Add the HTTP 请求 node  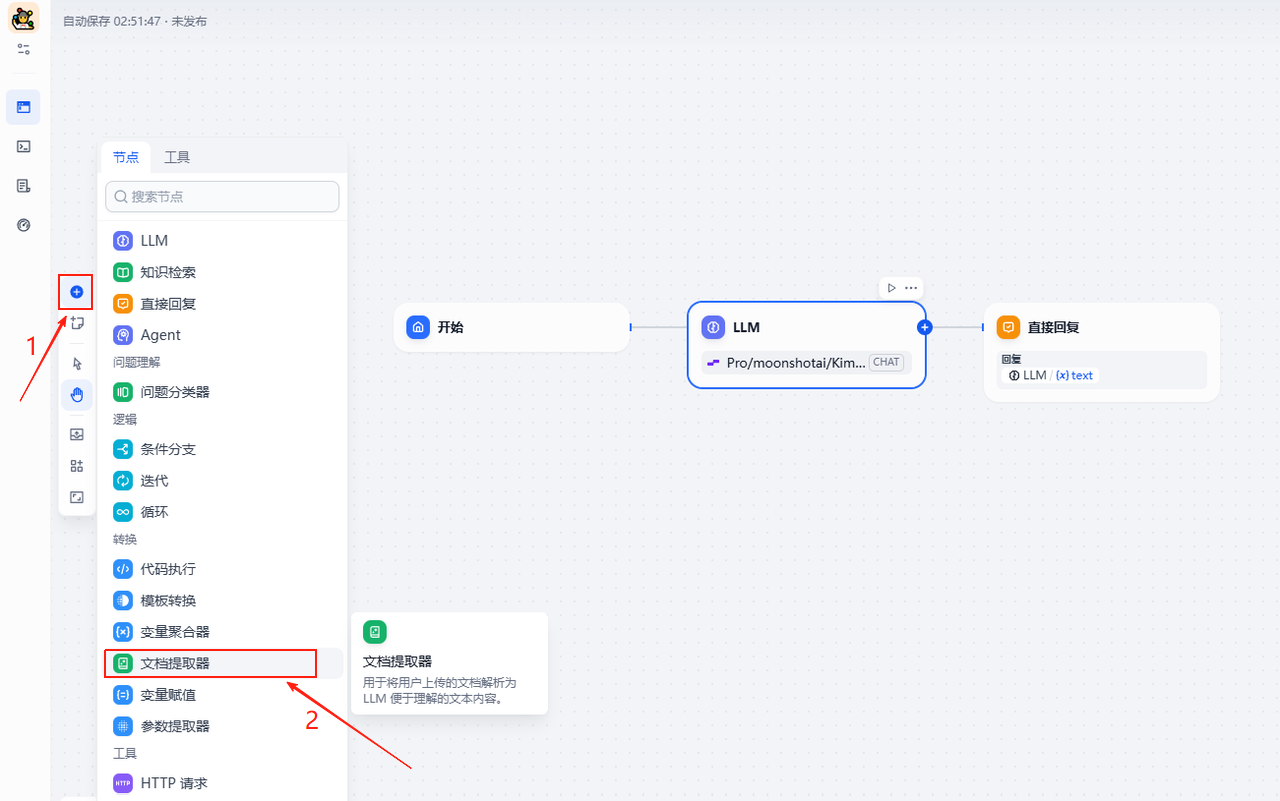[x=174, y=783]
